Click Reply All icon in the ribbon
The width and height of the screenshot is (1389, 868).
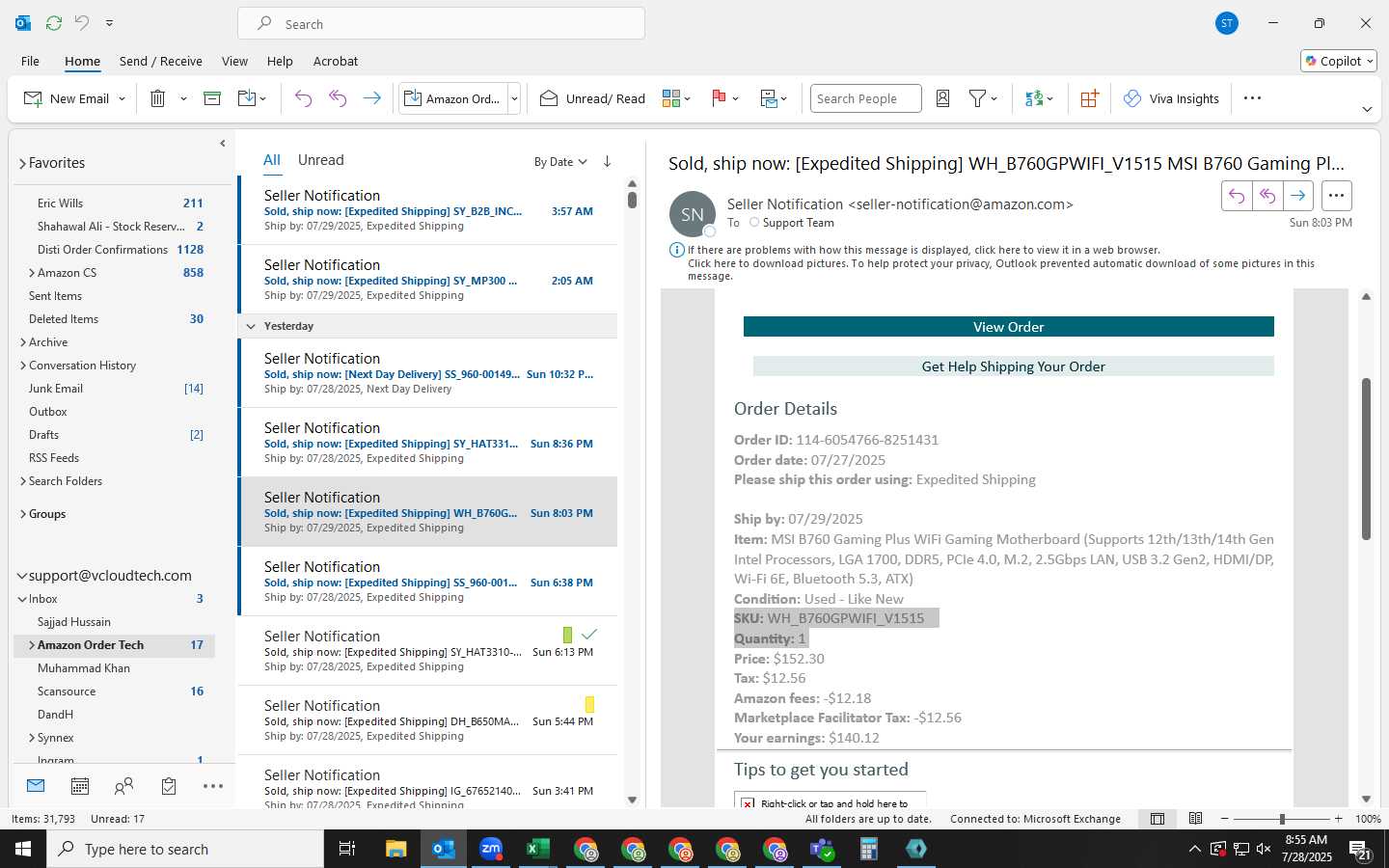pyautogui.click(x=338, y=98)
